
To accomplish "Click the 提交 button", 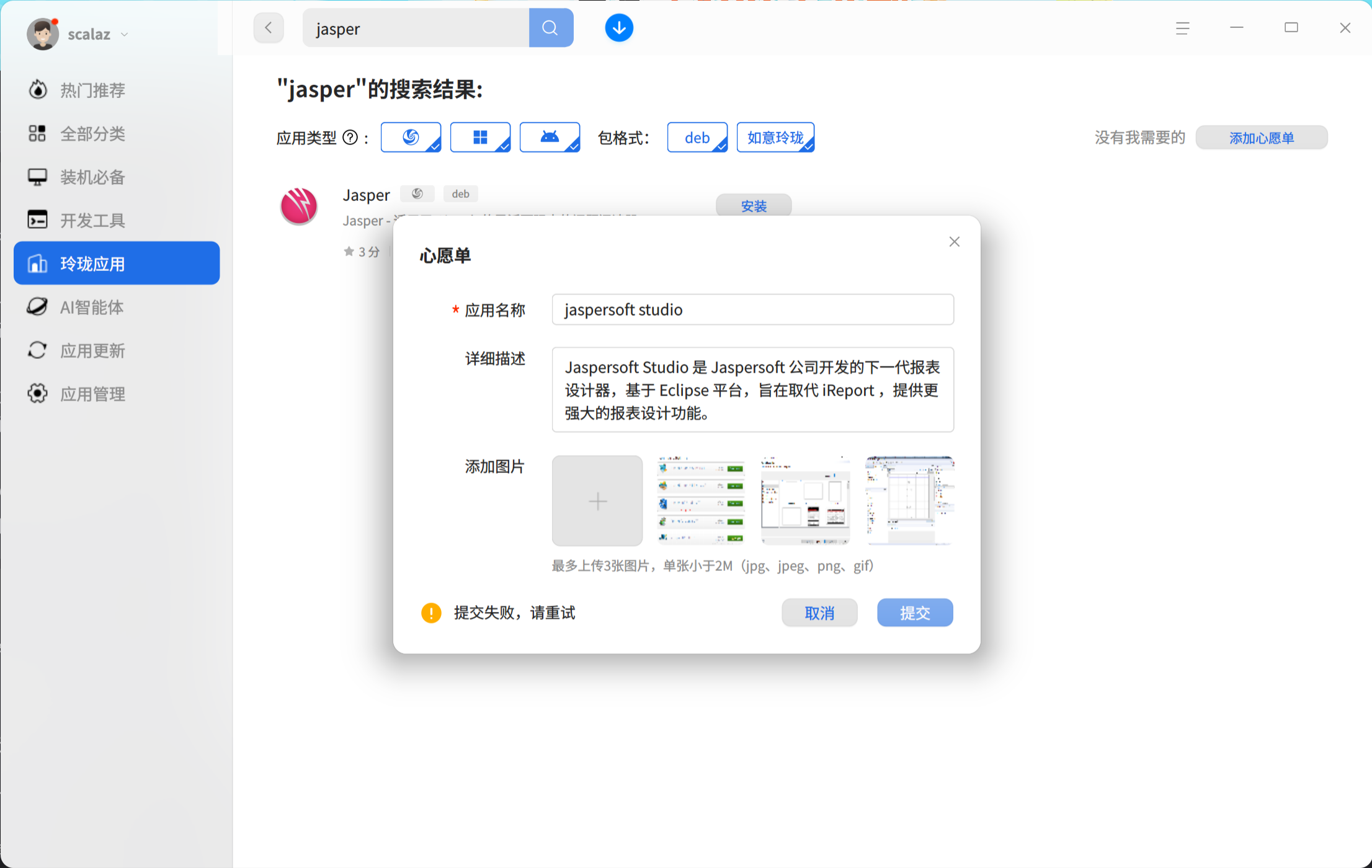I will click(915, 613).
